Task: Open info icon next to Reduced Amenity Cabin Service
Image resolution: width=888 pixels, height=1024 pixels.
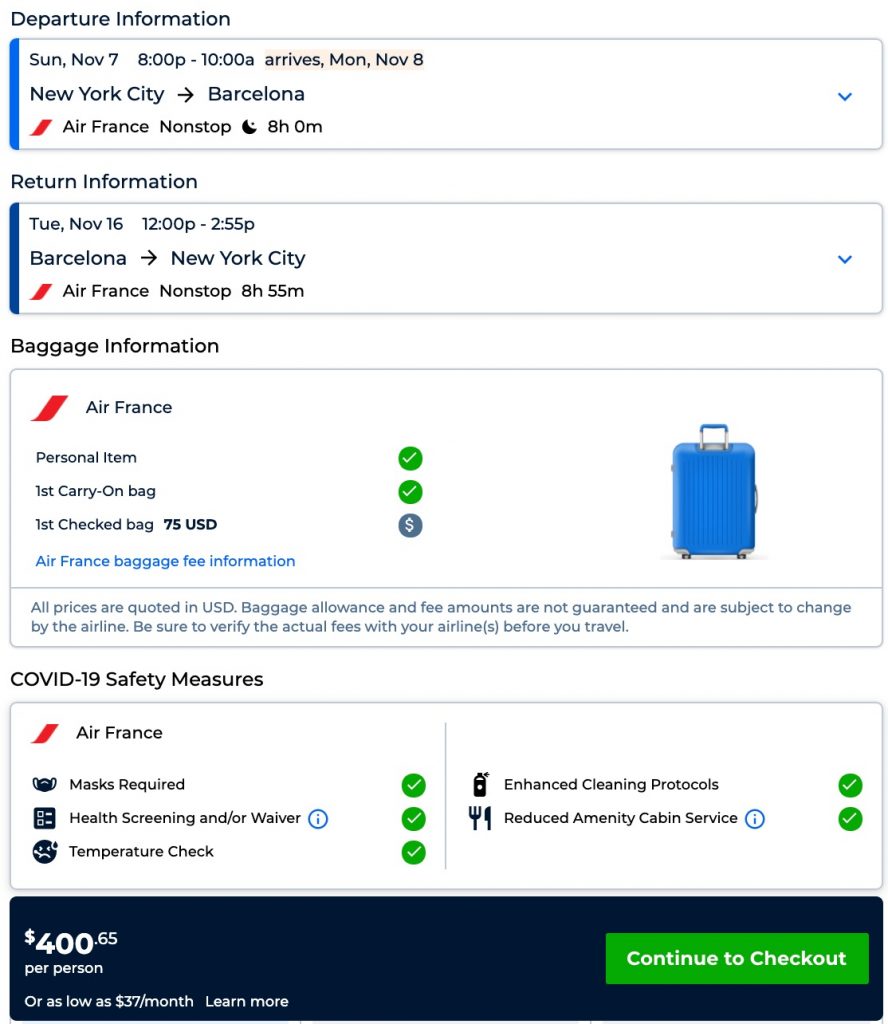Action: pyautogui.click(x=755, y=819)
